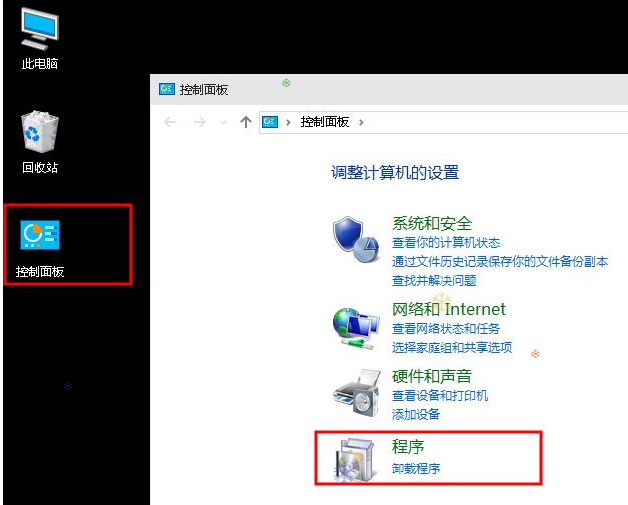Viewport: 628px width, 505px height.
Task: Click the 控制面板 desktop shortcut icon
Action: pos(40,236)
